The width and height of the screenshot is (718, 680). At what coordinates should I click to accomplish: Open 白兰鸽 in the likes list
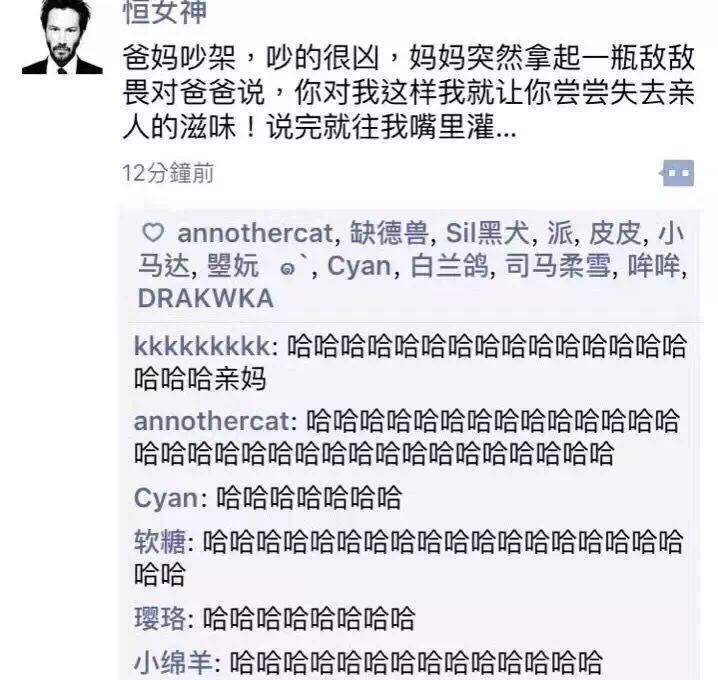[449, 266]
